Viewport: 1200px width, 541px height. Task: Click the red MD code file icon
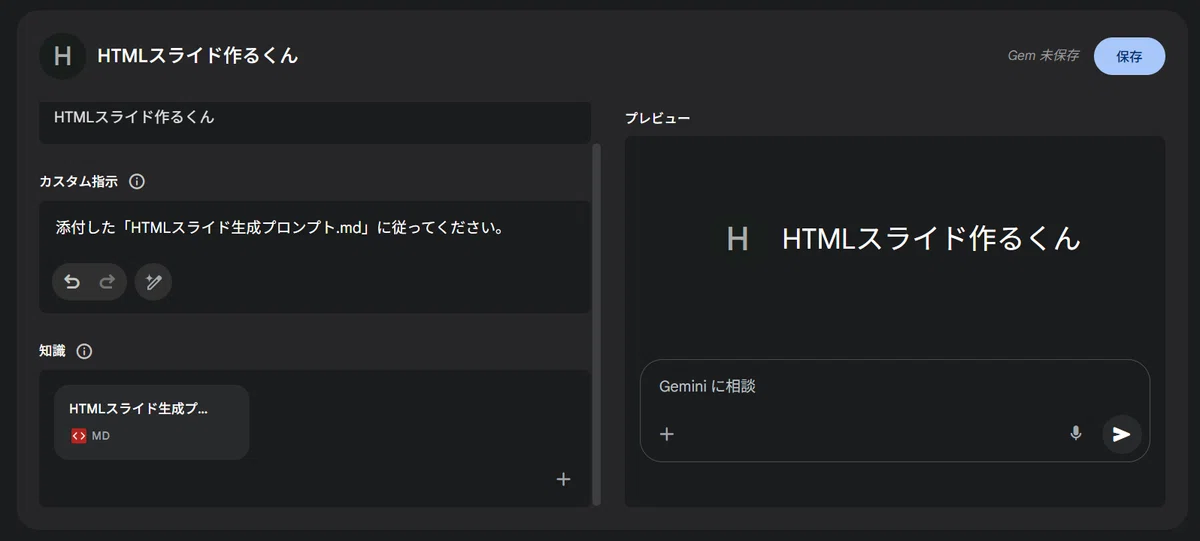(79, 436)
